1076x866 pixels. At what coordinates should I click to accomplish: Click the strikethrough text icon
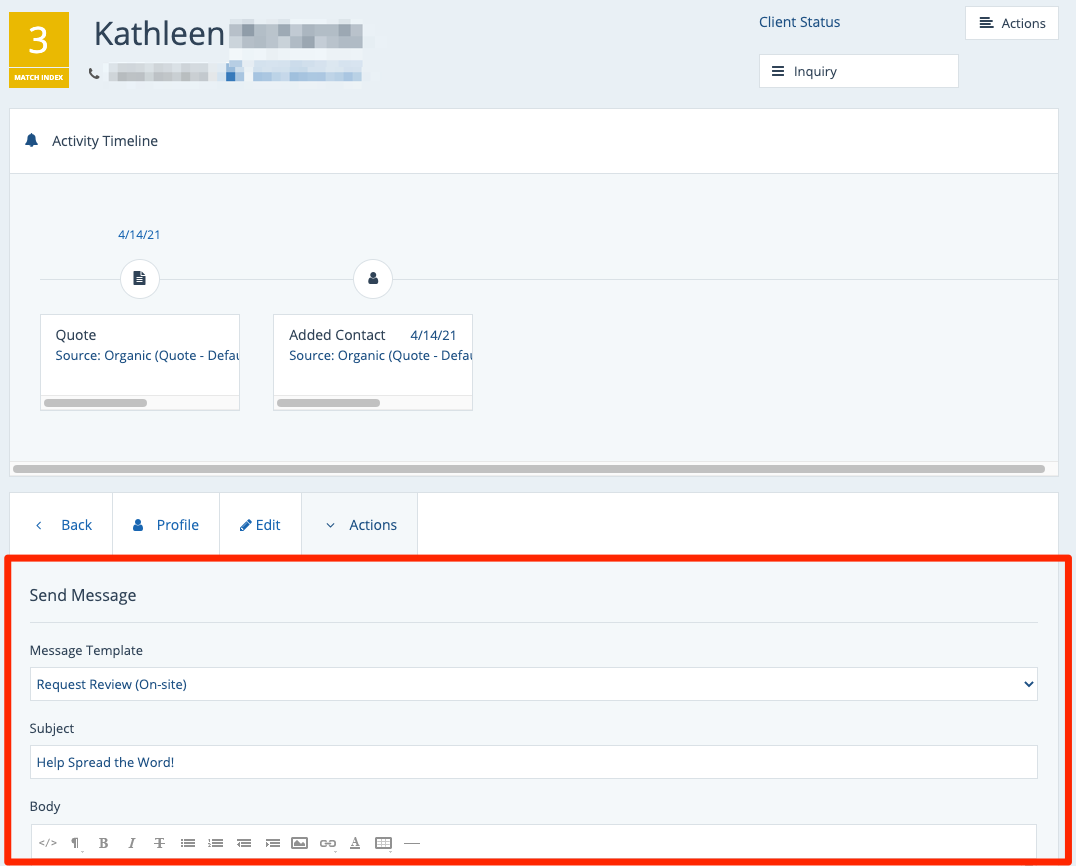tap(160, 843)
